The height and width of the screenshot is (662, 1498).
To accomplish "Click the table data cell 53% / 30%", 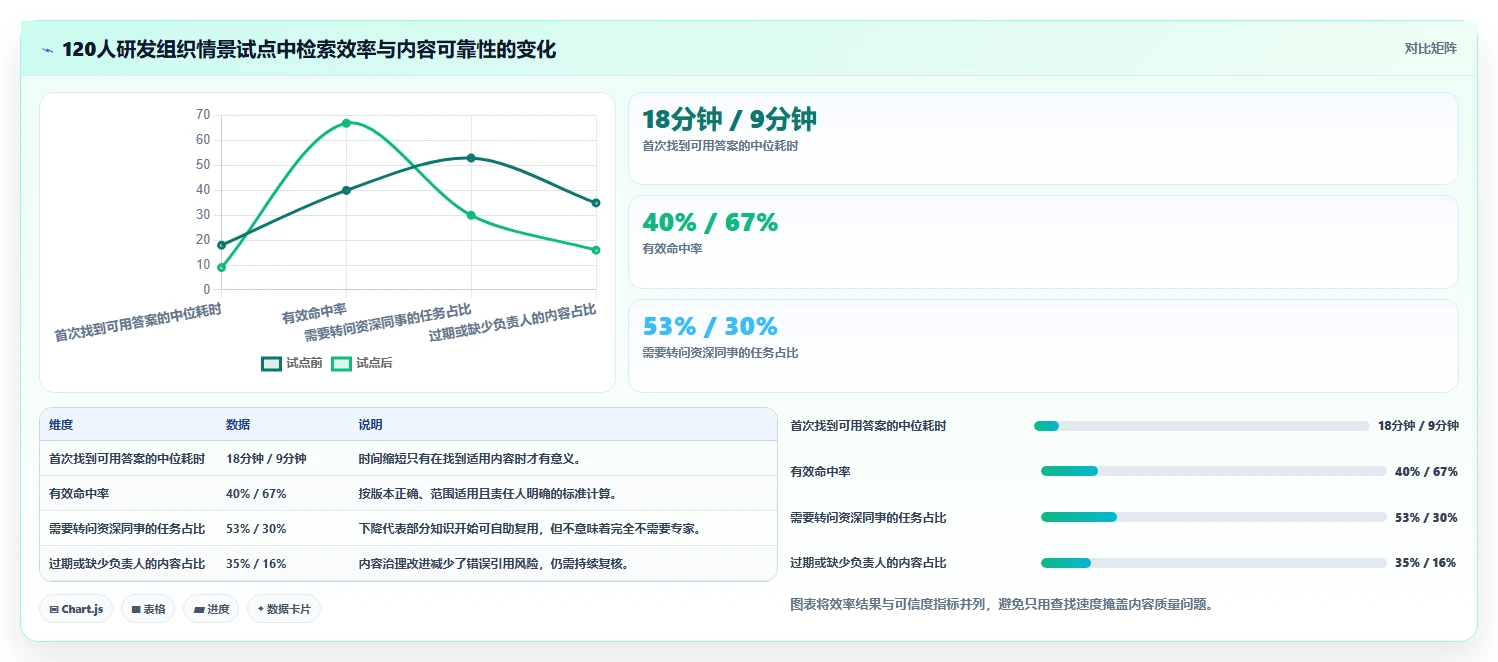I will click(x=256, y=529).
